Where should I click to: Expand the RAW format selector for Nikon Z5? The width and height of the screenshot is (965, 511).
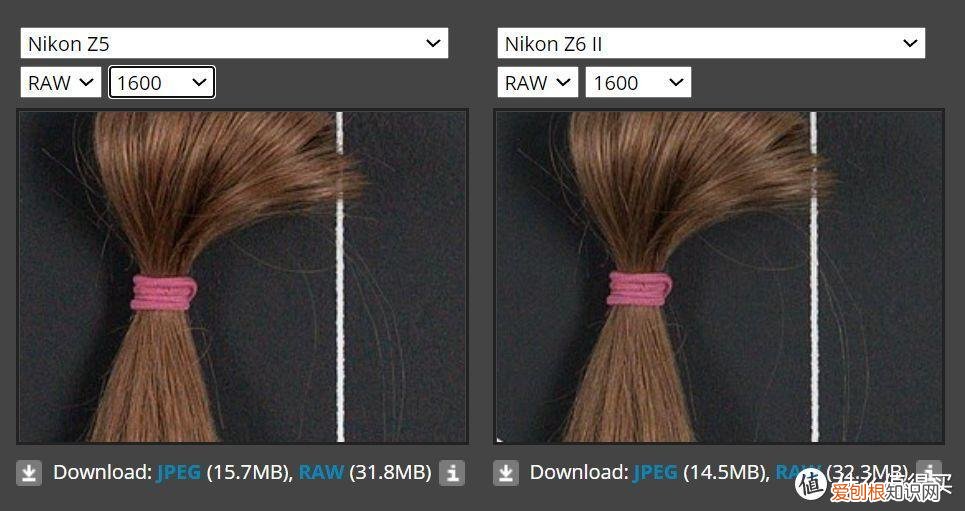point(60,83)
